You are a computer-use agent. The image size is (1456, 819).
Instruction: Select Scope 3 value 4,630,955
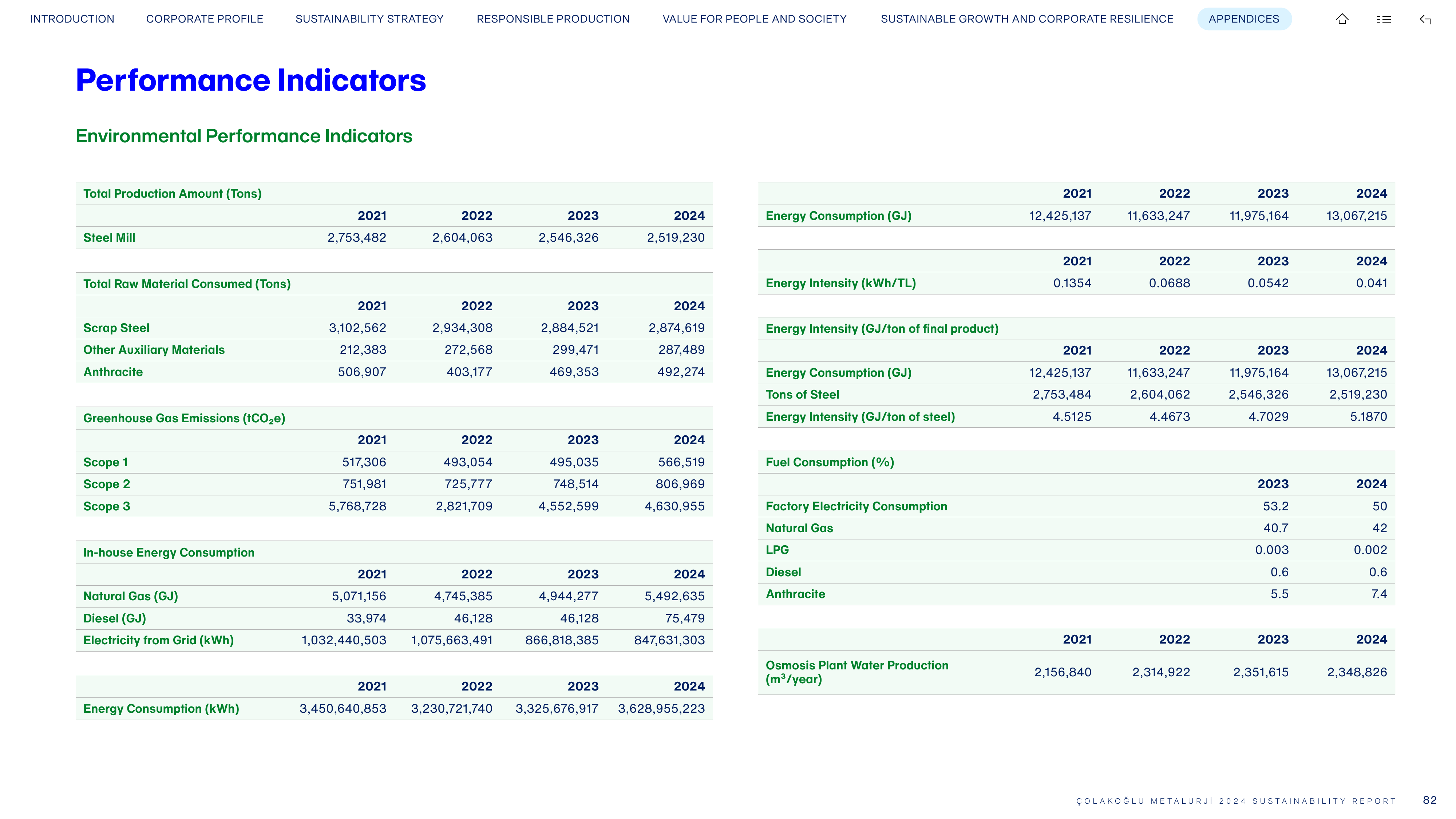point(675,506)
